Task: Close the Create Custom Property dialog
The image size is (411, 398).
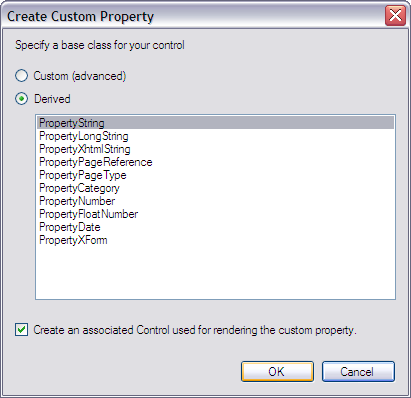Action: coord(395,15)
